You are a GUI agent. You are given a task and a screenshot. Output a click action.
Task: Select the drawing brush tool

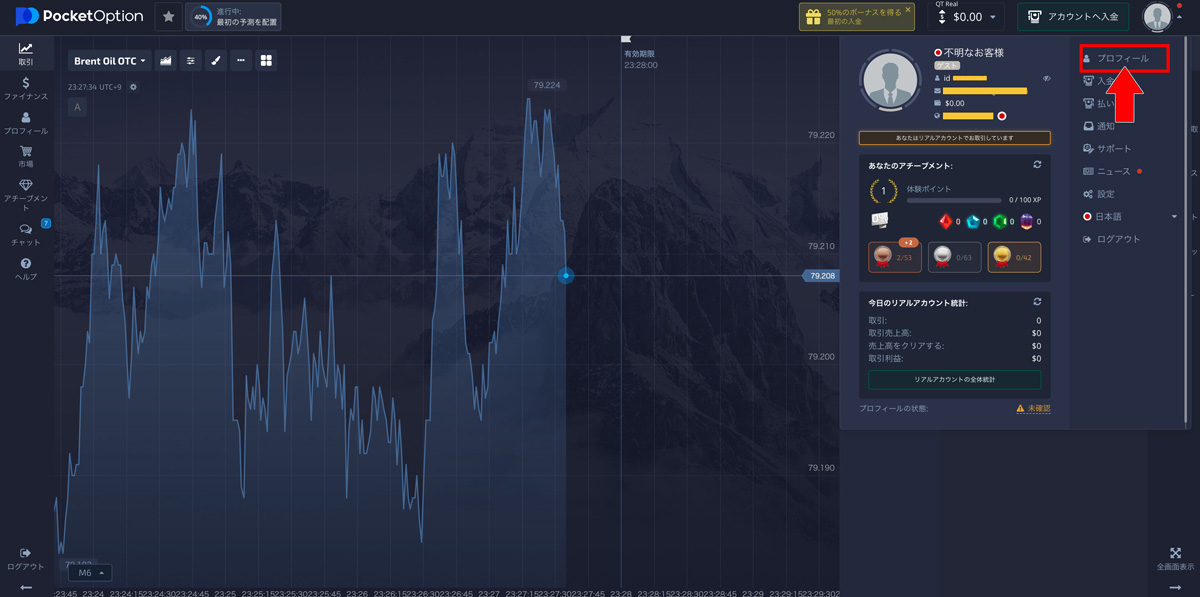(216, 61)
